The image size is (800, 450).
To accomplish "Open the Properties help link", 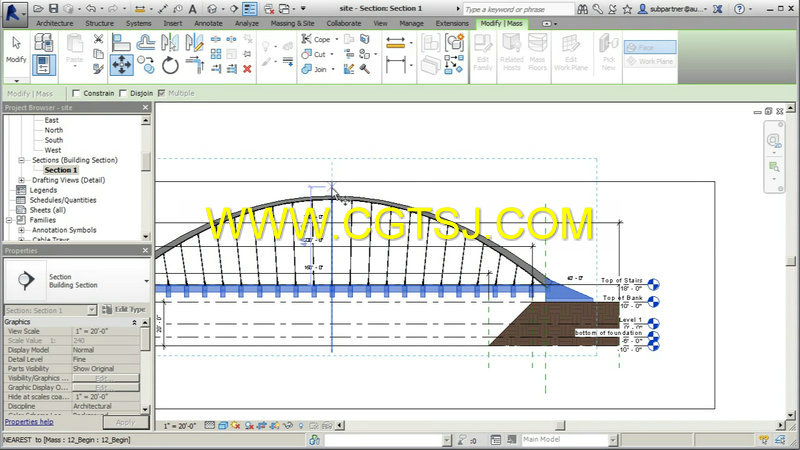I will pos(29,422).
